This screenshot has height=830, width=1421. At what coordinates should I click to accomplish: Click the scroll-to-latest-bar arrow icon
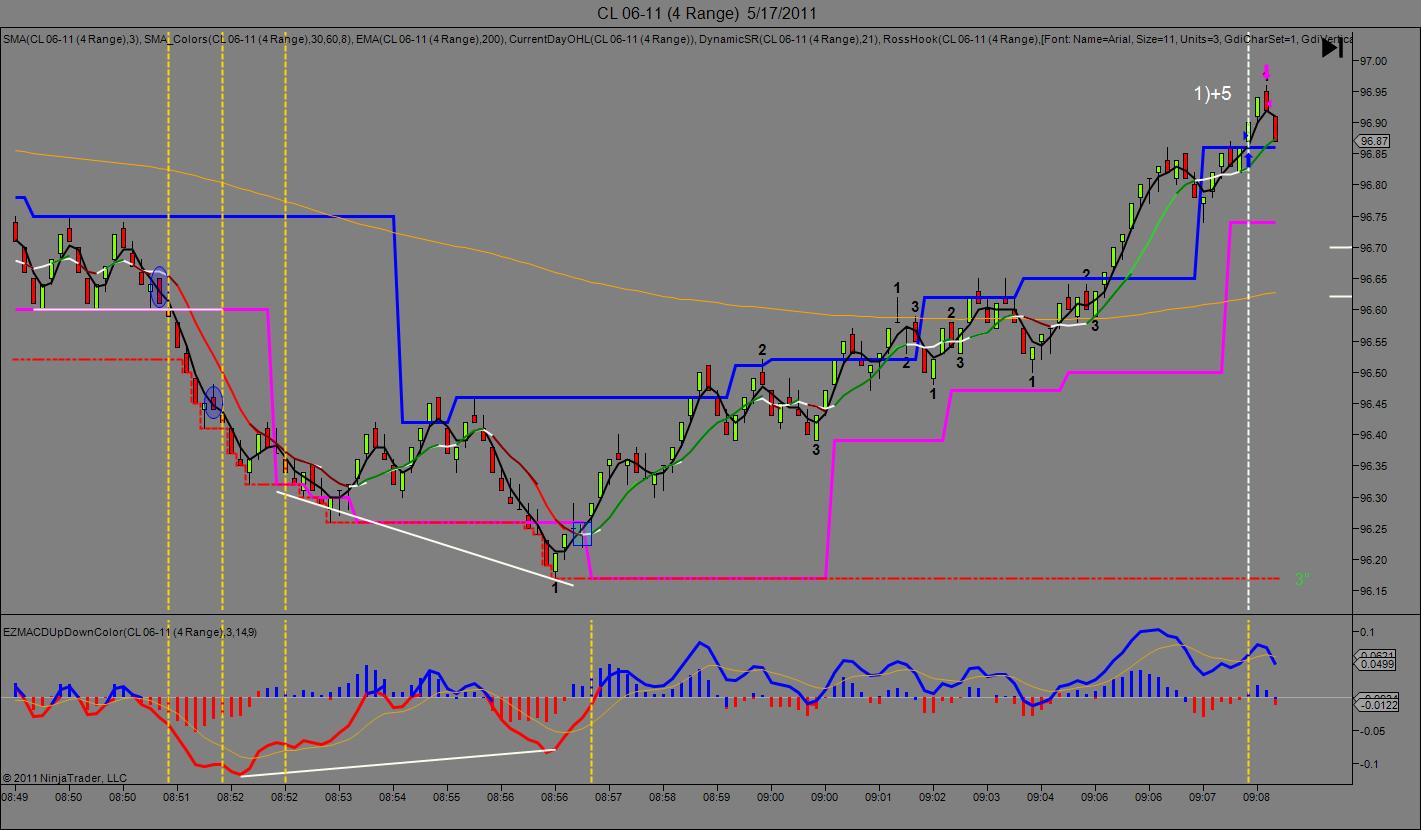1332,48
